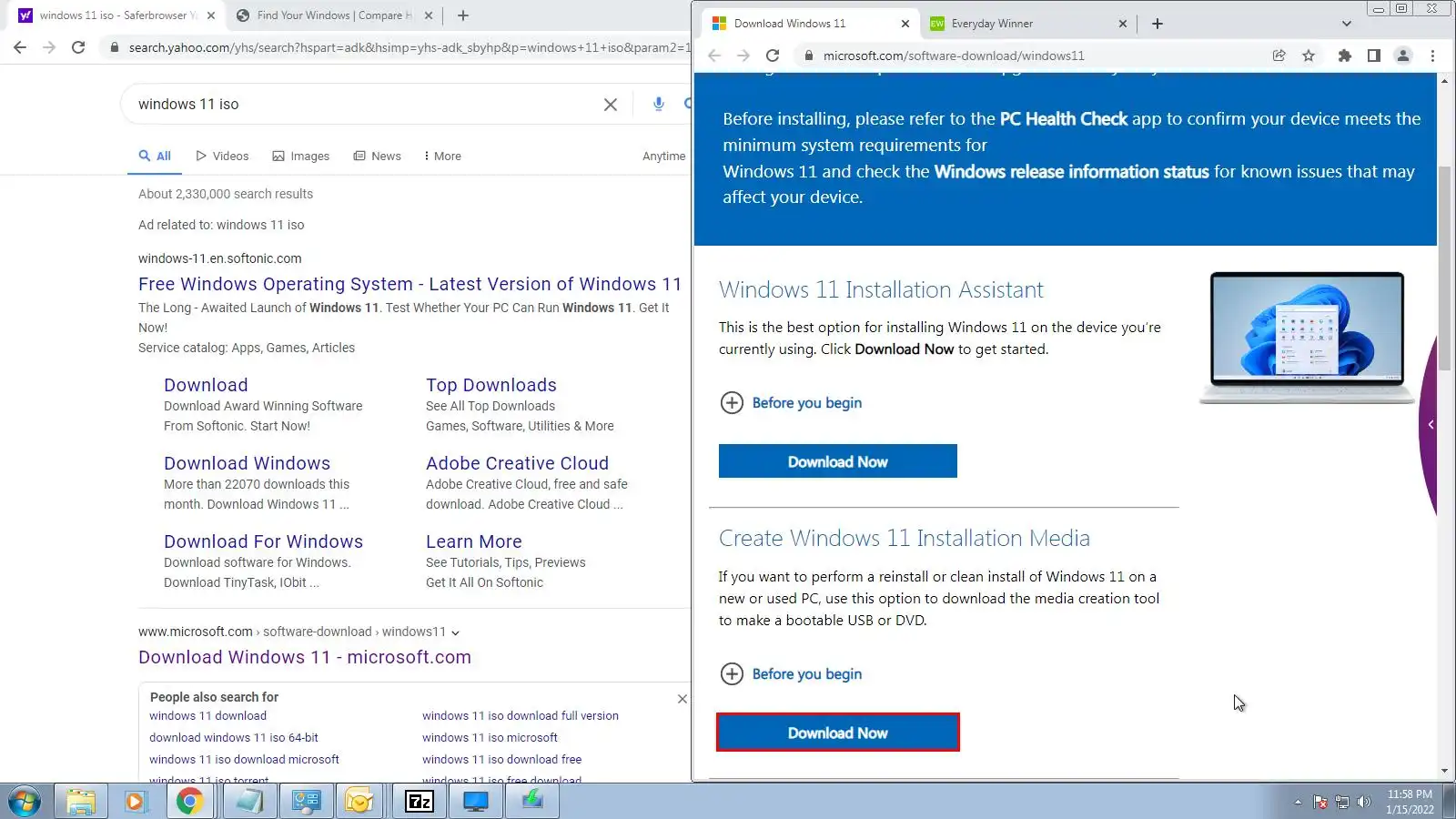
Task: Open the tab search chevron in Microsoft window
Action: (1347, 24)
